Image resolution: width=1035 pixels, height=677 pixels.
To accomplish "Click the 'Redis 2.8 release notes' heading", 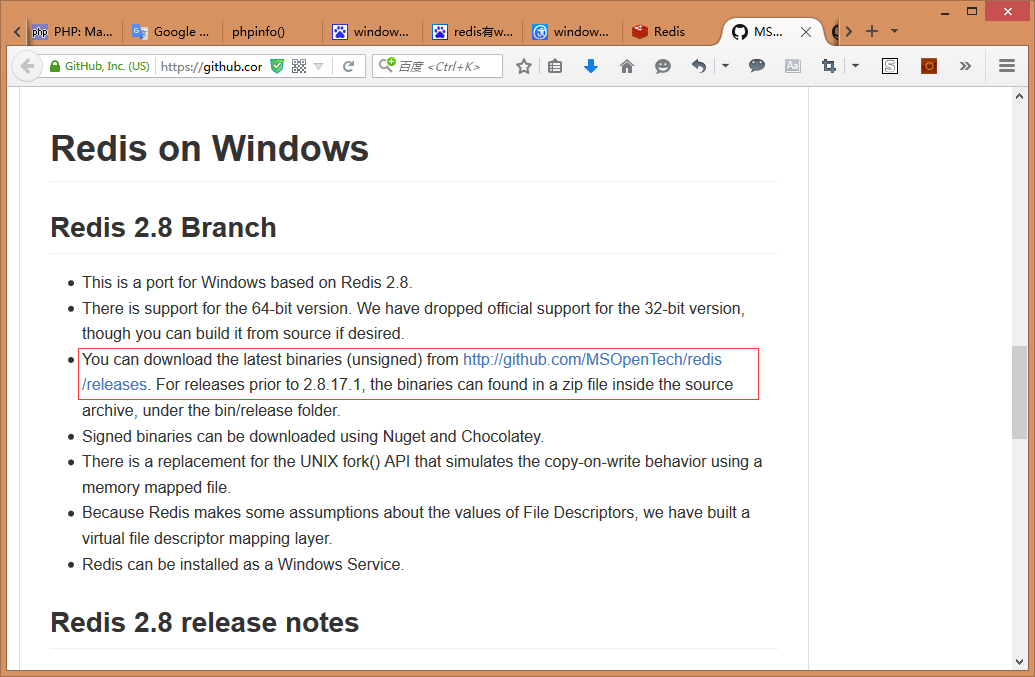I will [205, 622].
